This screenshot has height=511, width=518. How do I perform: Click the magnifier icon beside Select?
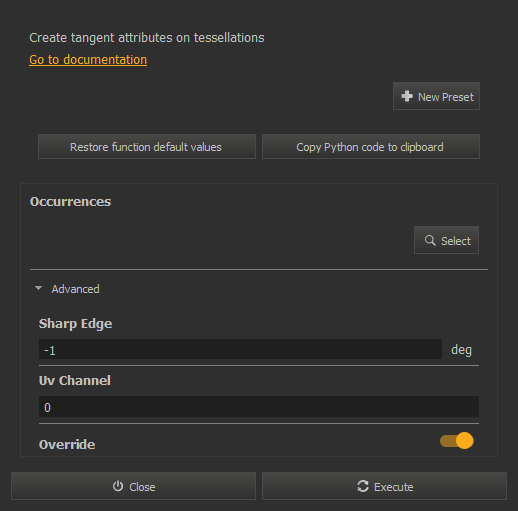point(430,240)
